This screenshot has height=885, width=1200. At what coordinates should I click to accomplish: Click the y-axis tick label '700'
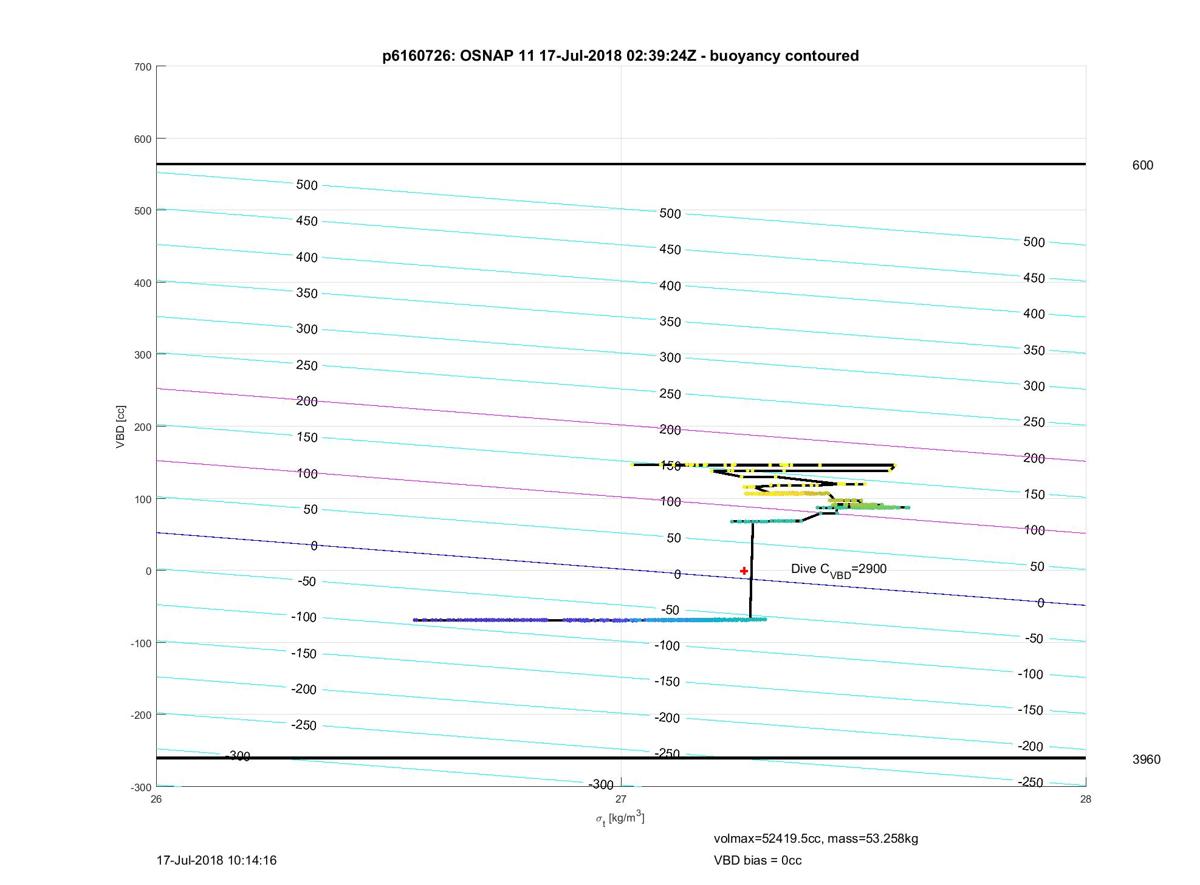click(x=142, y=67)
